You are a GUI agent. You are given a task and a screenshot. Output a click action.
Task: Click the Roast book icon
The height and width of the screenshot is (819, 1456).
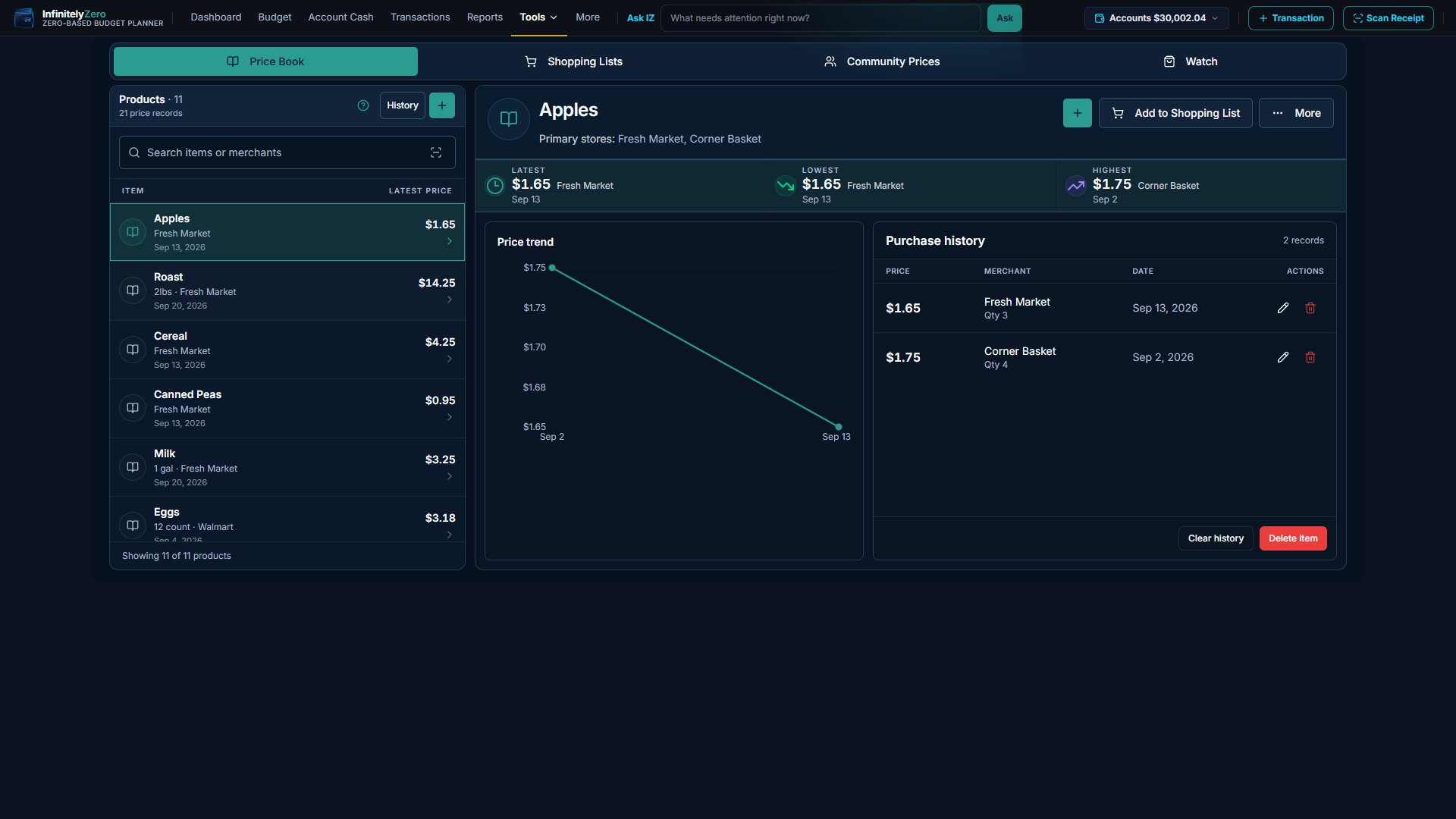(x=133, y=290)
